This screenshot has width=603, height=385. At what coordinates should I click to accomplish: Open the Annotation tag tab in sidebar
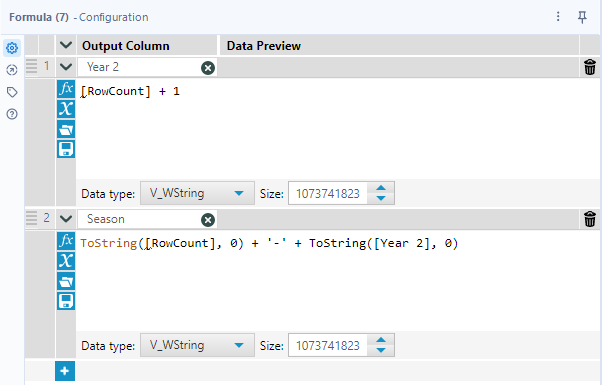tap(12, 92)
